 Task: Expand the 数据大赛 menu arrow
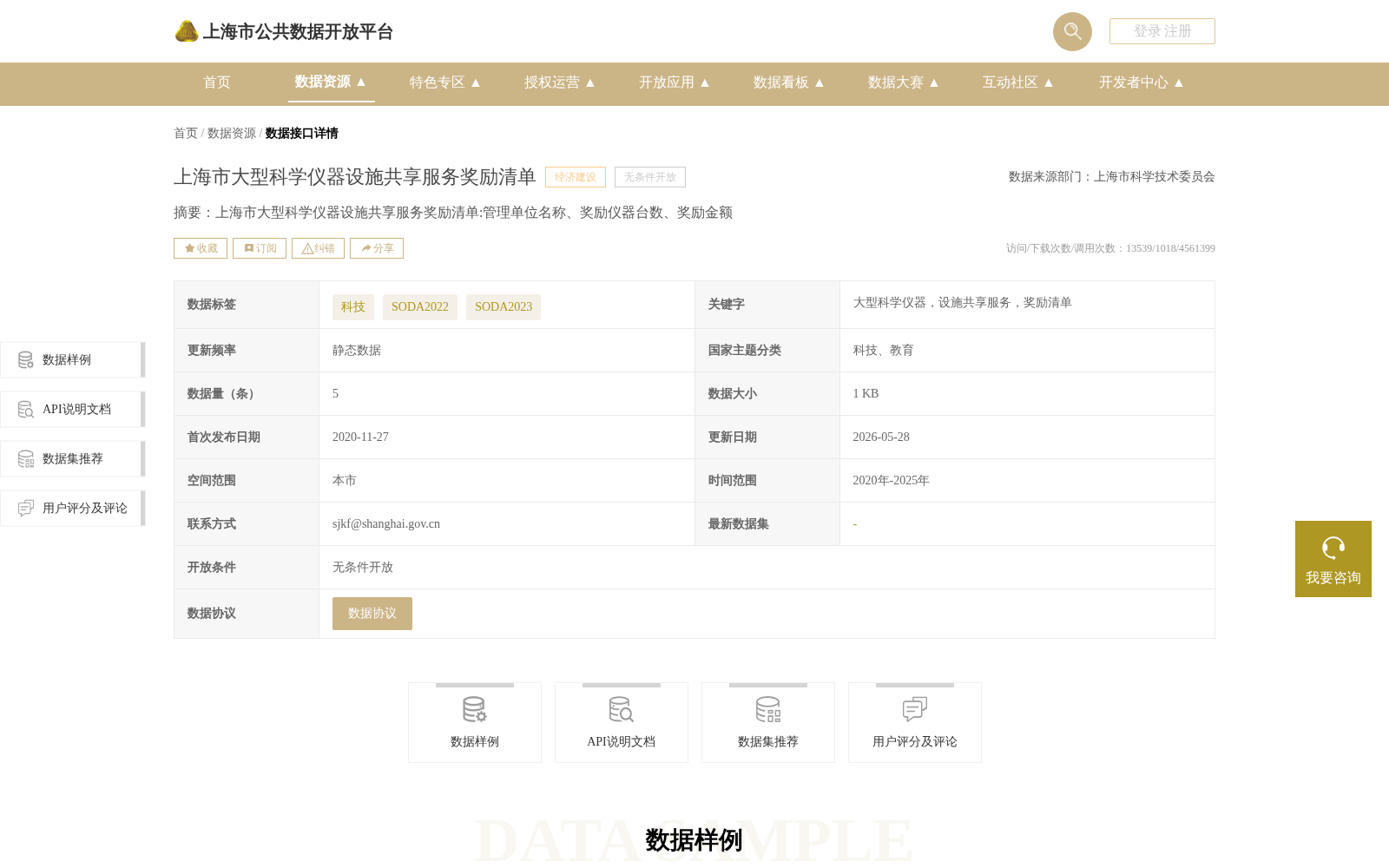tap(934, 82)
